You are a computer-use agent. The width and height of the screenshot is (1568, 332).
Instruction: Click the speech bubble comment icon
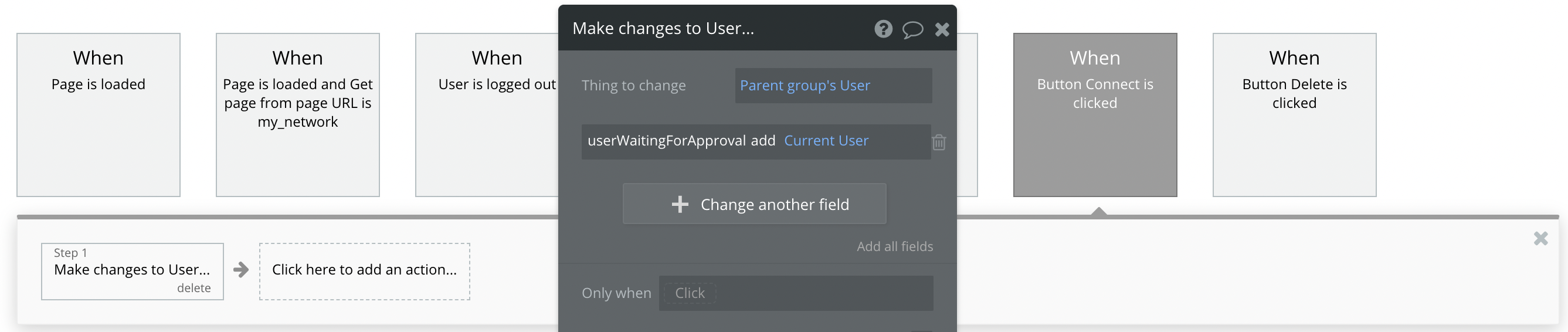pos(912,29)
